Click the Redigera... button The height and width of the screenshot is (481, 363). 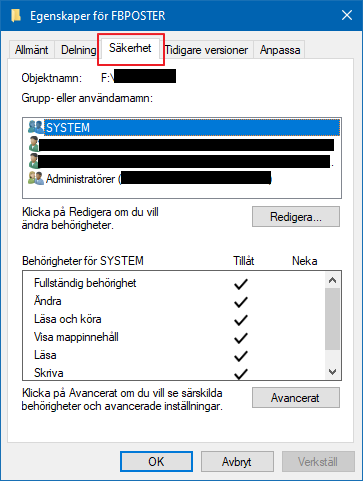coord(296,217)
